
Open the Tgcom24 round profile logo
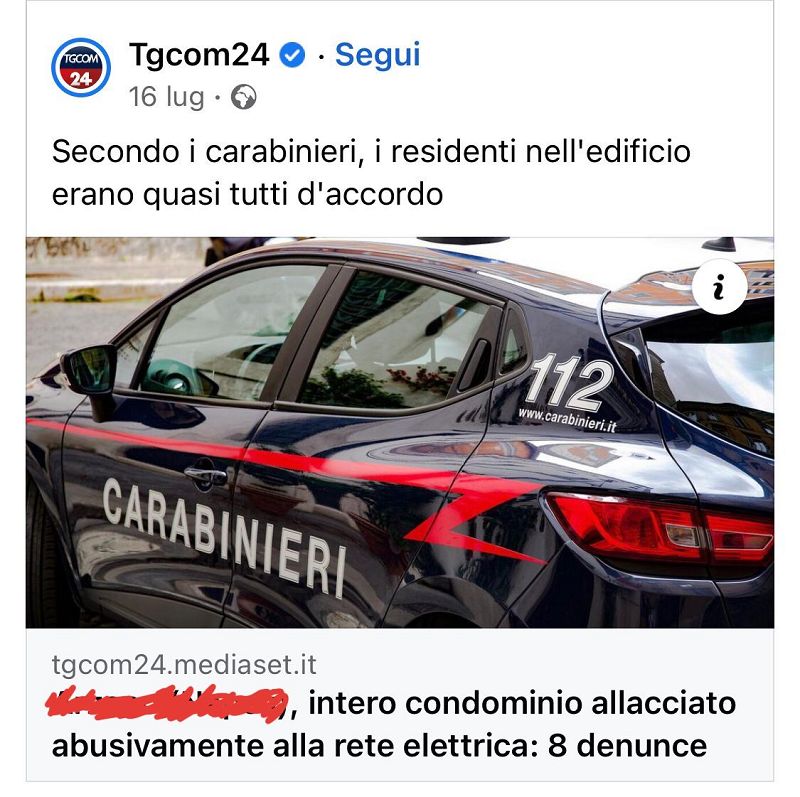point(81,67)
